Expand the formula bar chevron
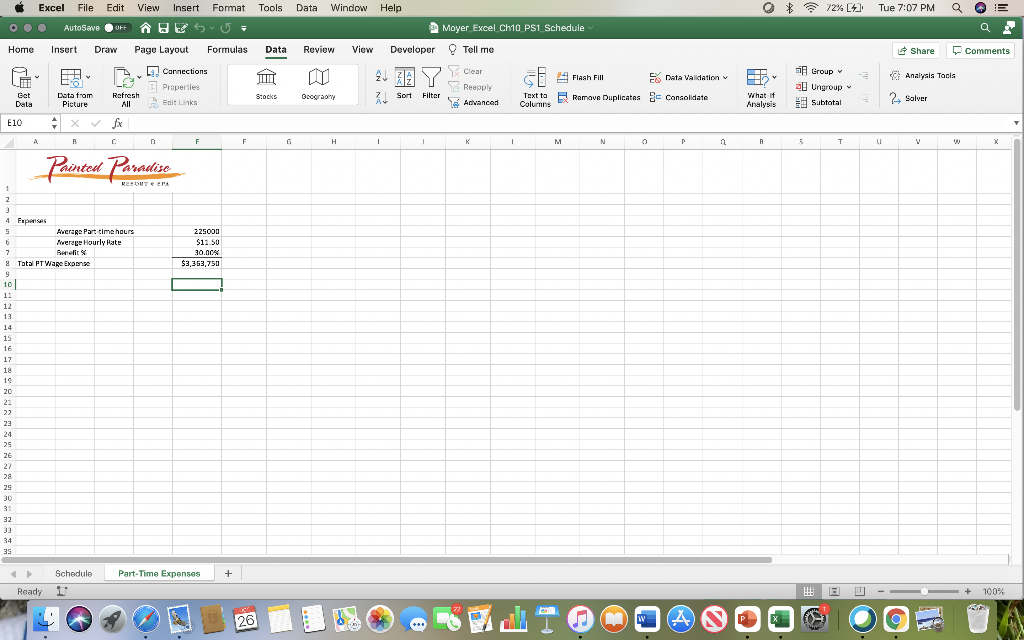The width and height of the screenshot is (1024, 640). [x=1016, y=123]
